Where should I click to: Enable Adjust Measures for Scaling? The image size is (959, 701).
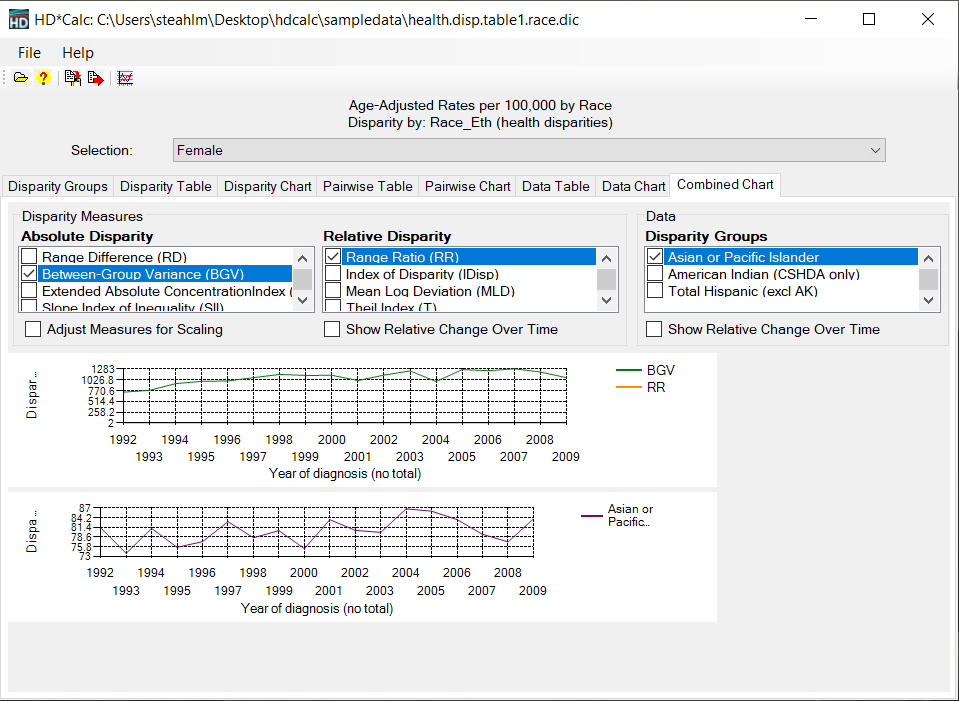[x=33, y=329]
